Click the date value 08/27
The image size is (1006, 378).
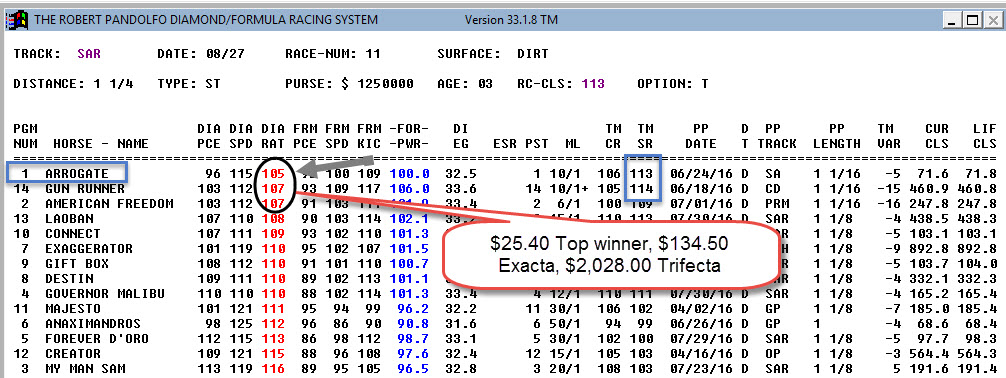[225, 55]
